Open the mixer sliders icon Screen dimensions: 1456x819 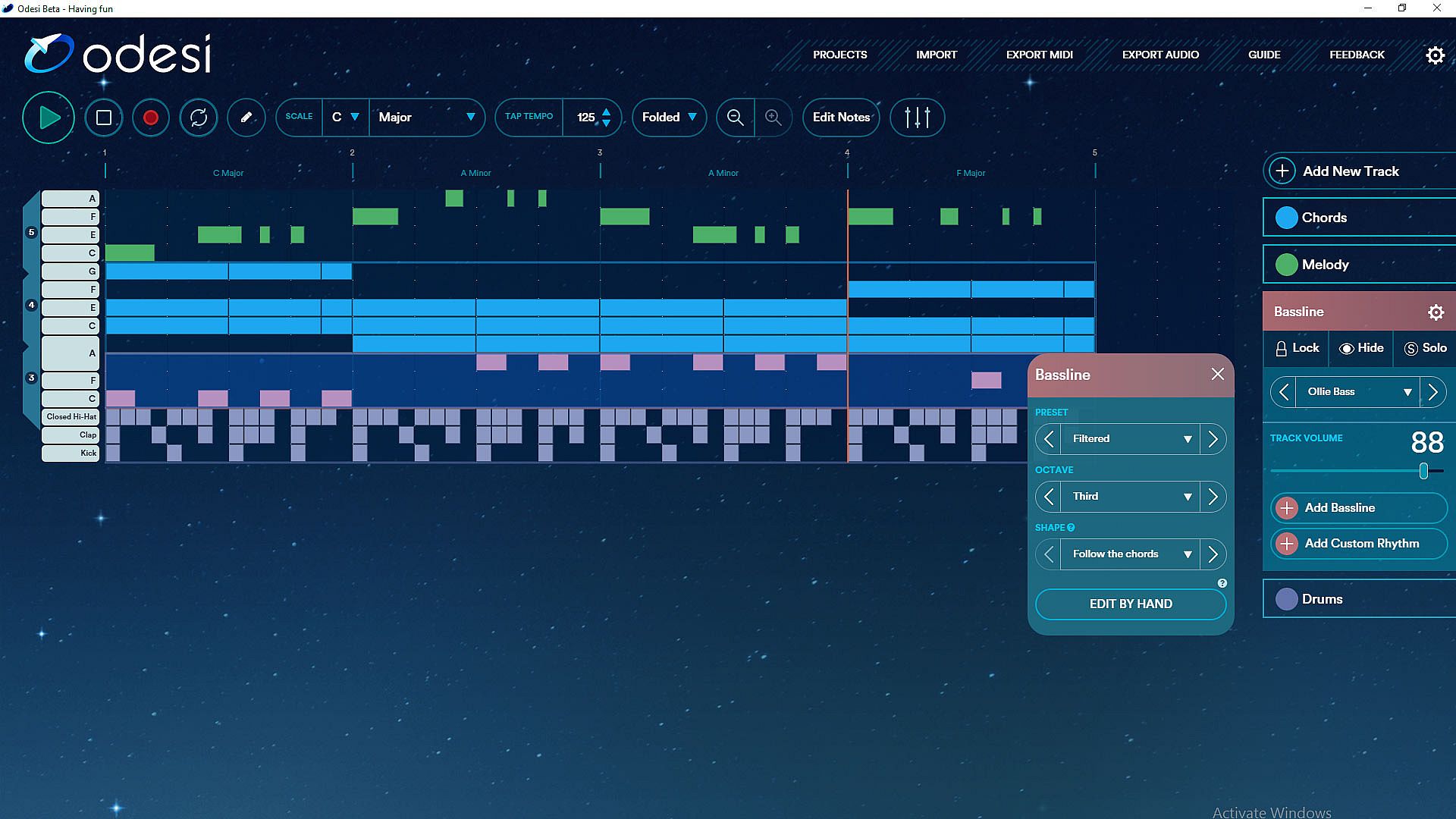(x=917, y=118)
